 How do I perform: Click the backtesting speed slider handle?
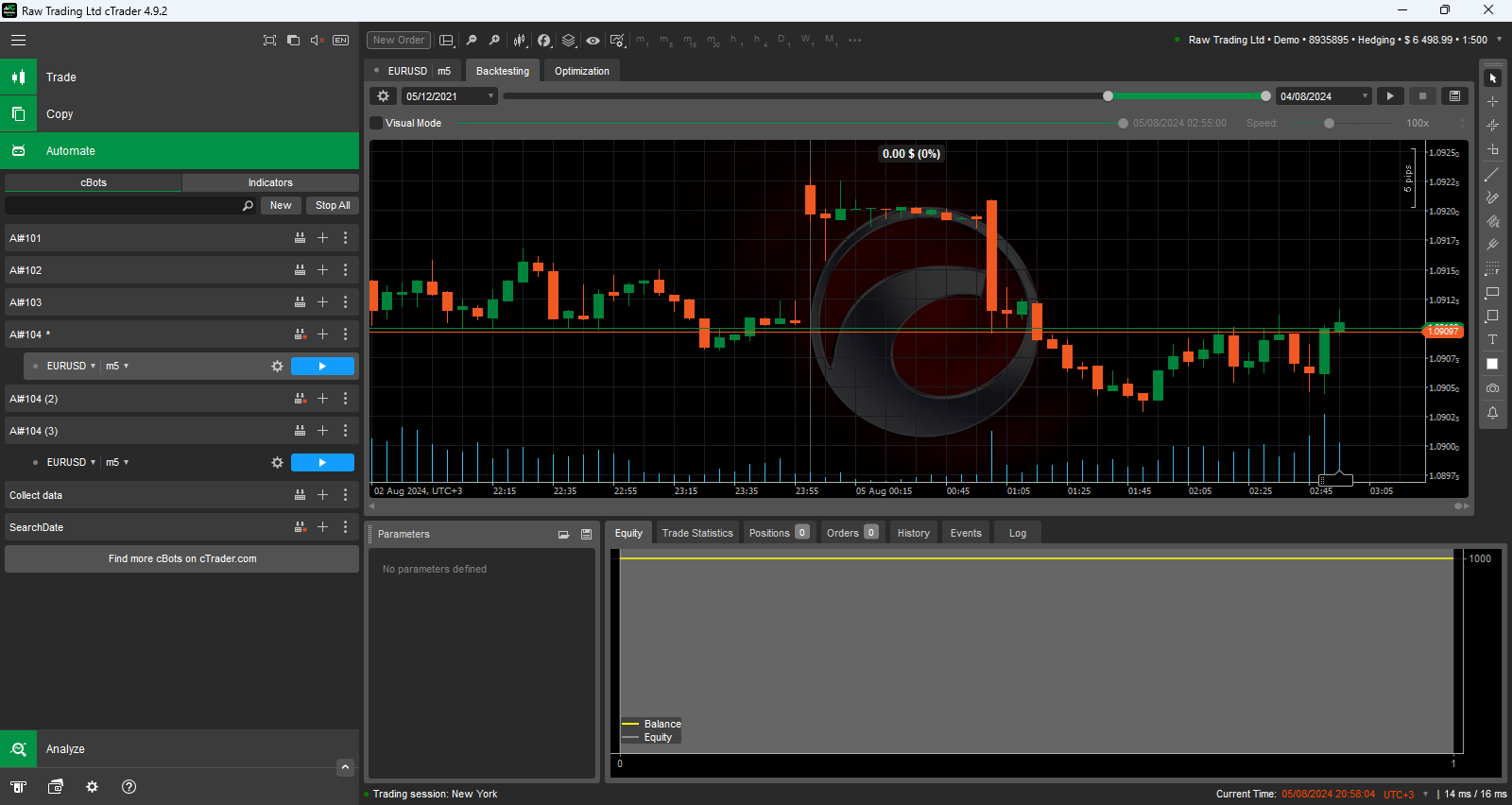[1330, 124]
